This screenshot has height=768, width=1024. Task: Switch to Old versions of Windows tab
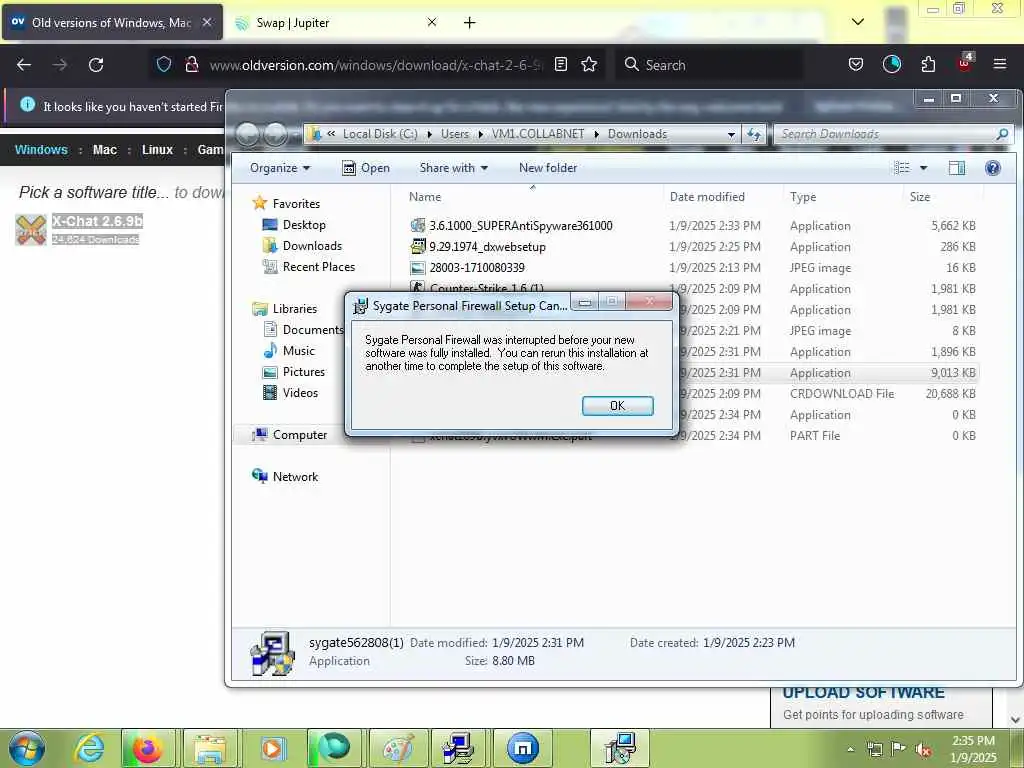pos(112,23)
